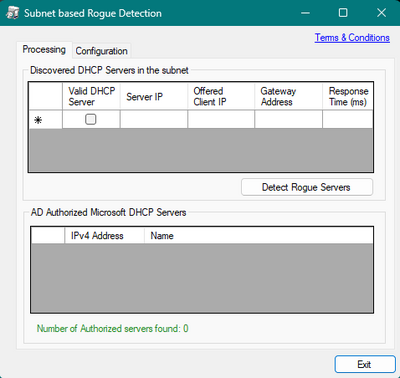Click the Offered Client IP column header
This screenshot has width=400, height=378.
pyautogui.click(x=221, y=96)
